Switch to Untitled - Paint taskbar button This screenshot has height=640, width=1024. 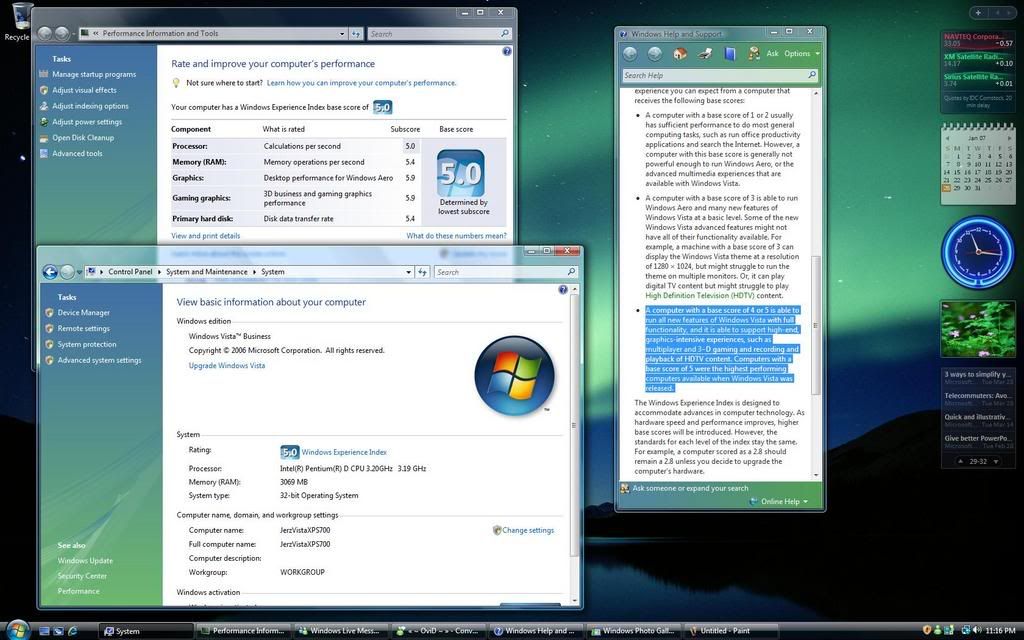coord(730,631)
